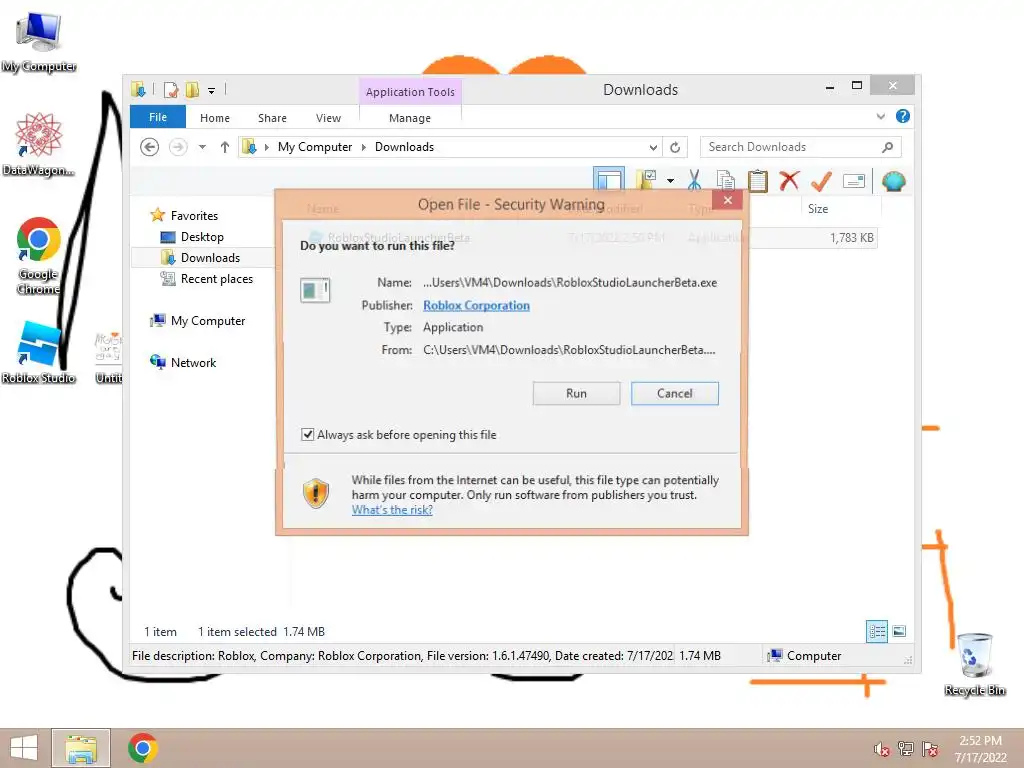The width and height of the screenshot is (1024, 768).
Task: Open the Recycle Bin desktop icon
Action: point(974,664)
